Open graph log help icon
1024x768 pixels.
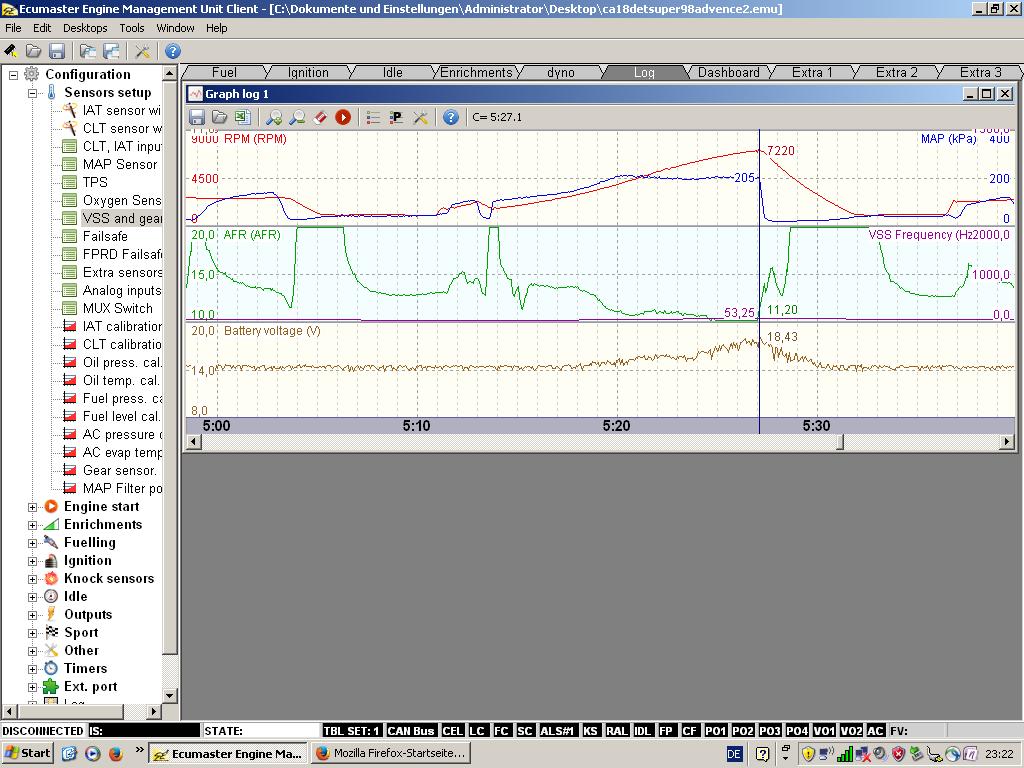(451, 117)
